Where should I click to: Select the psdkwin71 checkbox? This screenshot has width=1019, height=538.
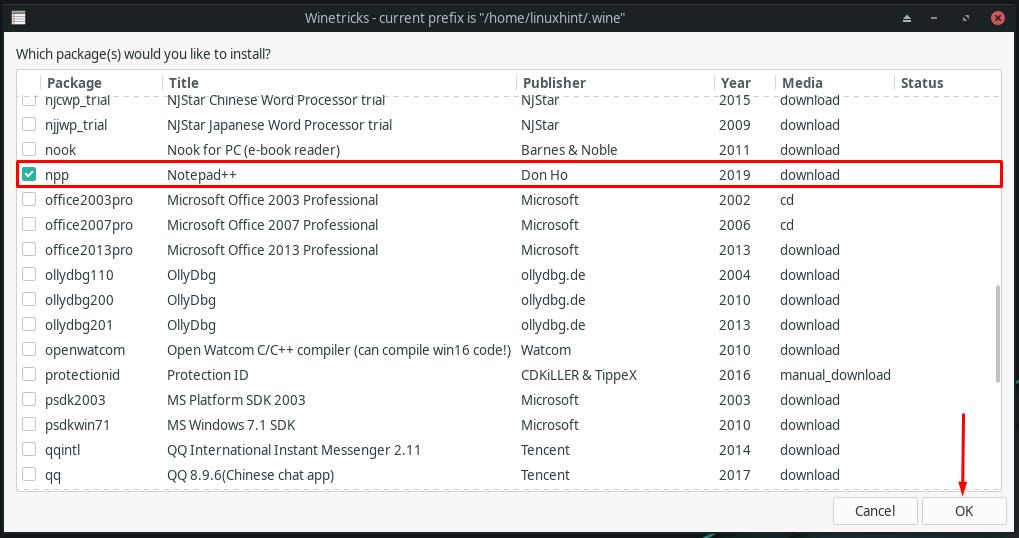[29, 424]
